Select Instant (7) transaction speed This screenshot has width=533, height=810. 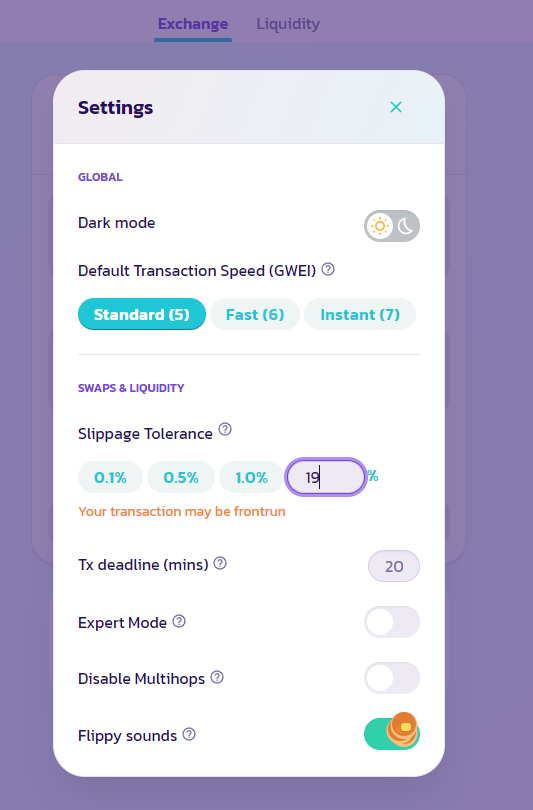click(x=360, y=314)
